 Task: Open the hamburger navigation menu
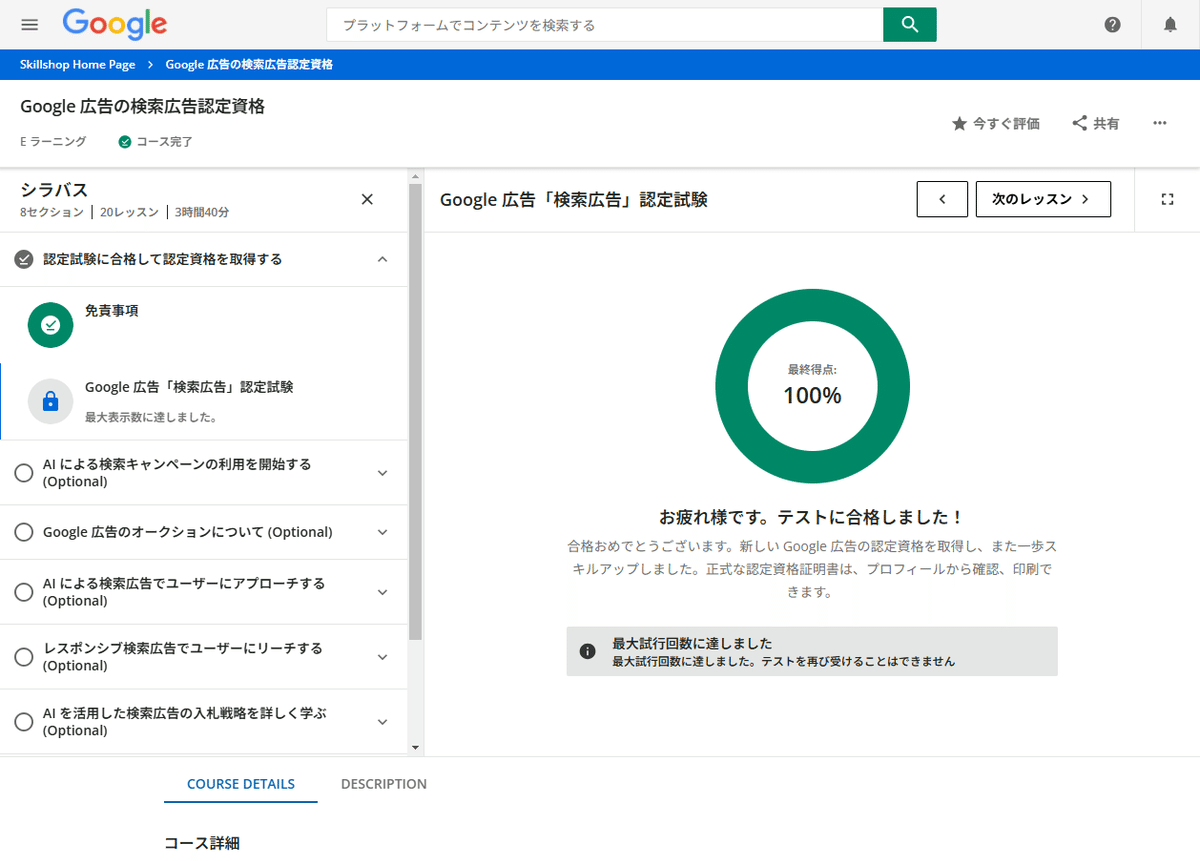[29, 24]
